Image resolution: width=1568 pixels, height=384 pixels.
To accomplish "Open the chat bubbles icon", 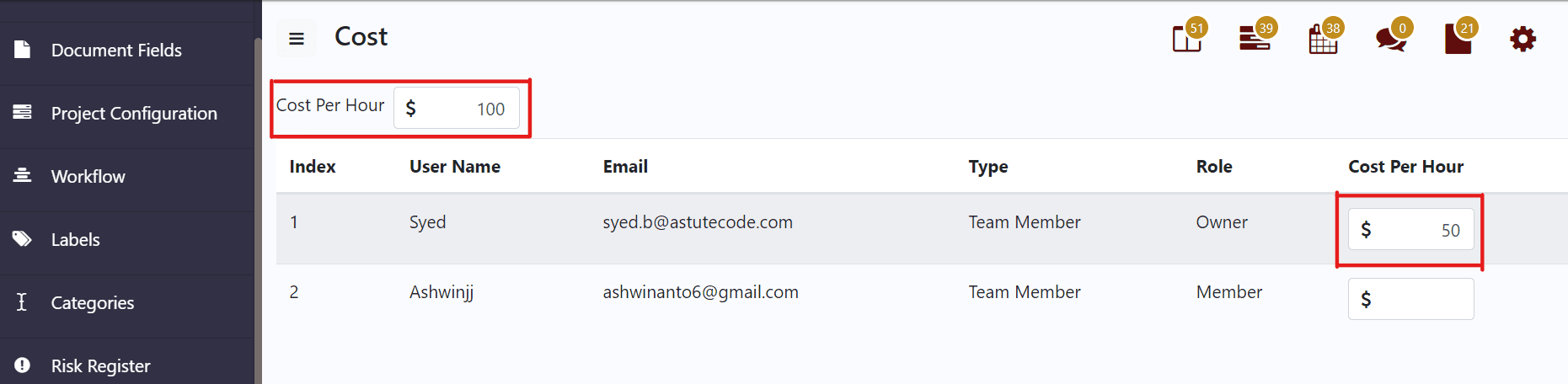I will pos(1390,39).
